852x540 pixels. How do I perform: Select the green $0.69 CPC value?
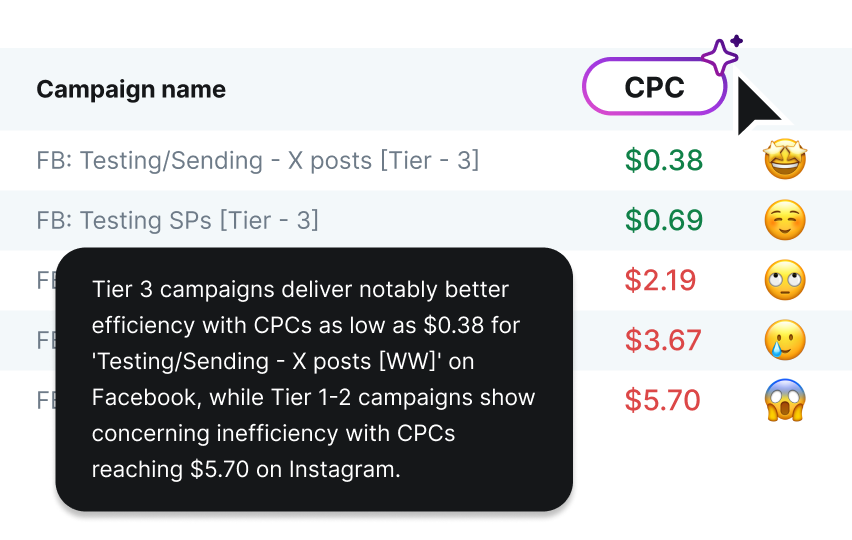pyautogui.click(x=664, y=220)
